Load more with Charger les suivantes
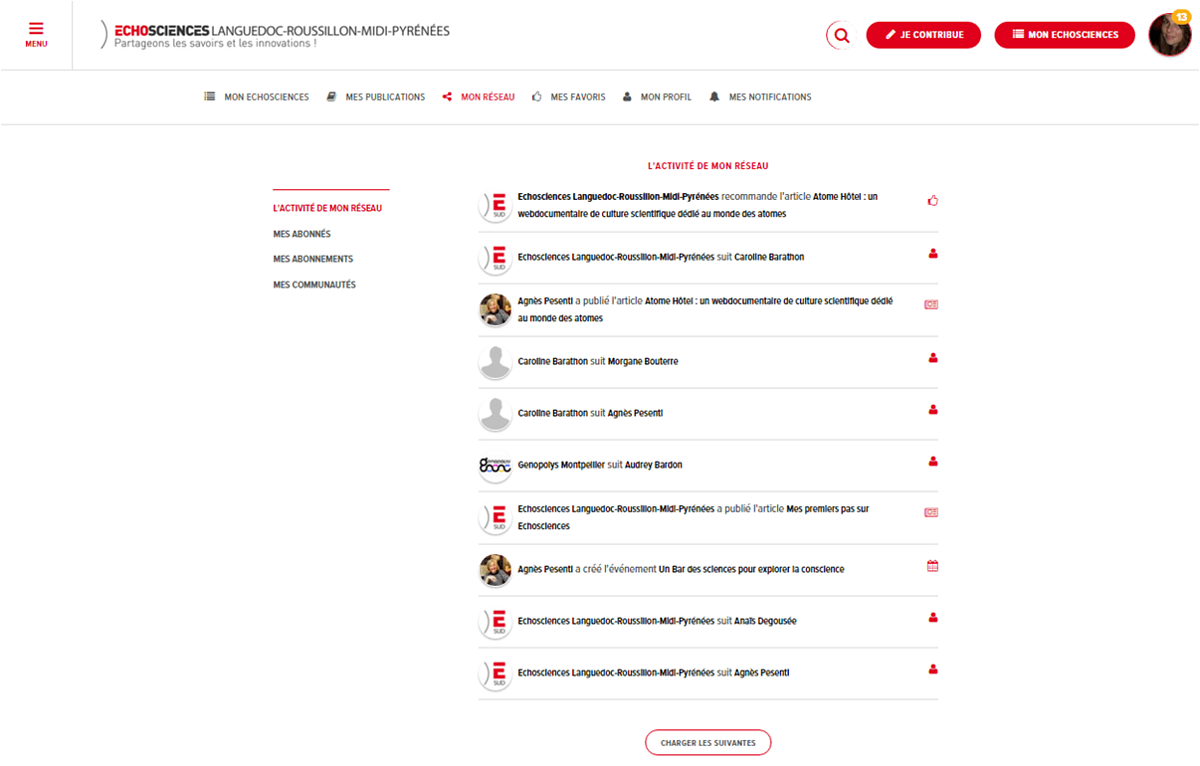 [x=708, y=743]
